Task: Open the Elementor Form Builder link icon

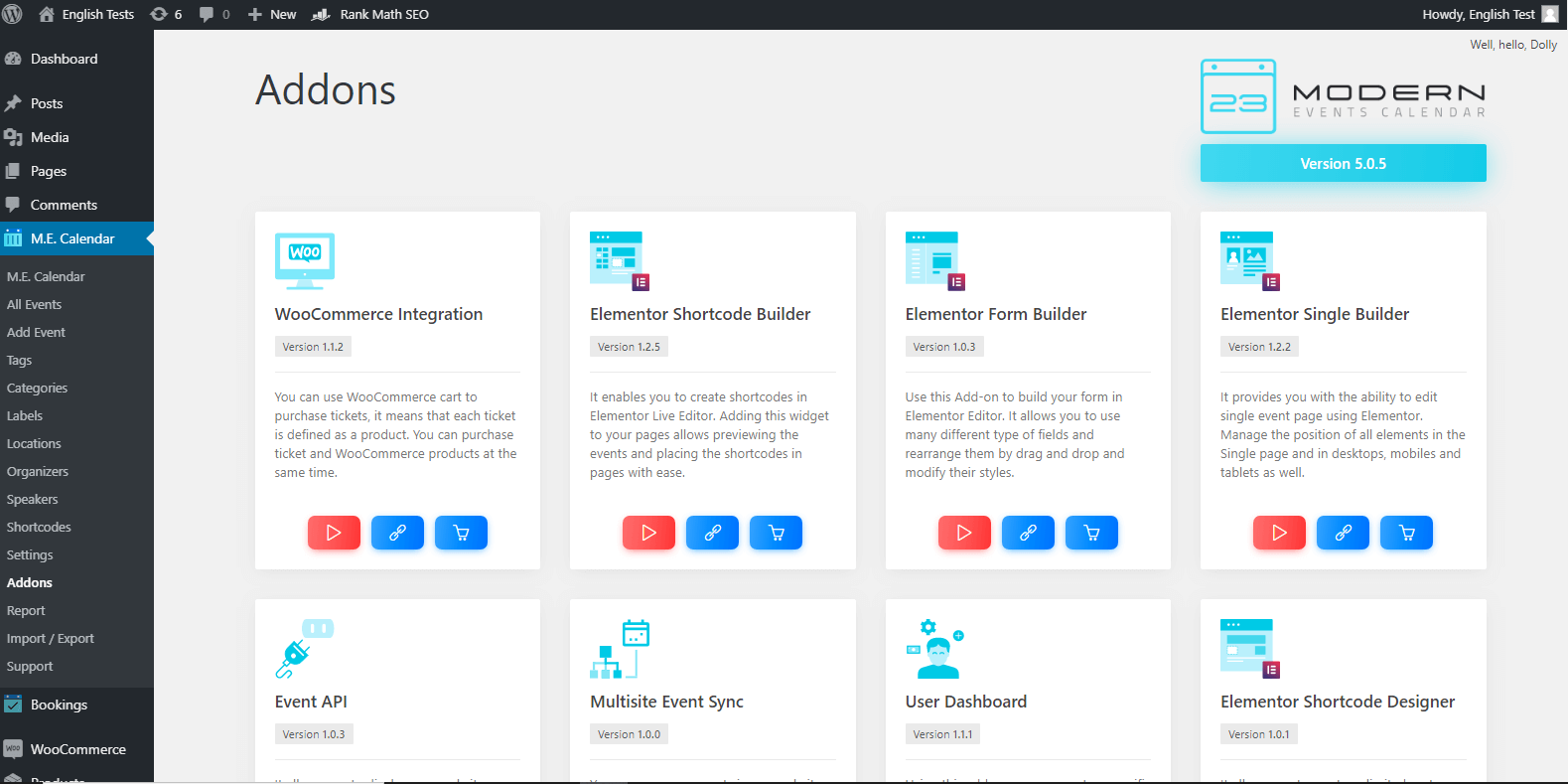Action: click(x=1028, y=533)
